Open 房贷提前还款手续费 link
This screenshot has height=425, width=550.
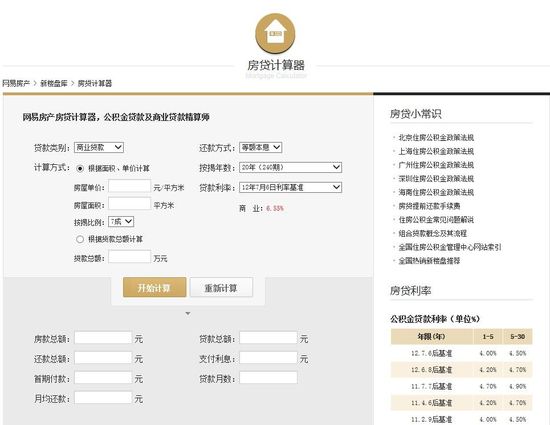tap(429, 206)
